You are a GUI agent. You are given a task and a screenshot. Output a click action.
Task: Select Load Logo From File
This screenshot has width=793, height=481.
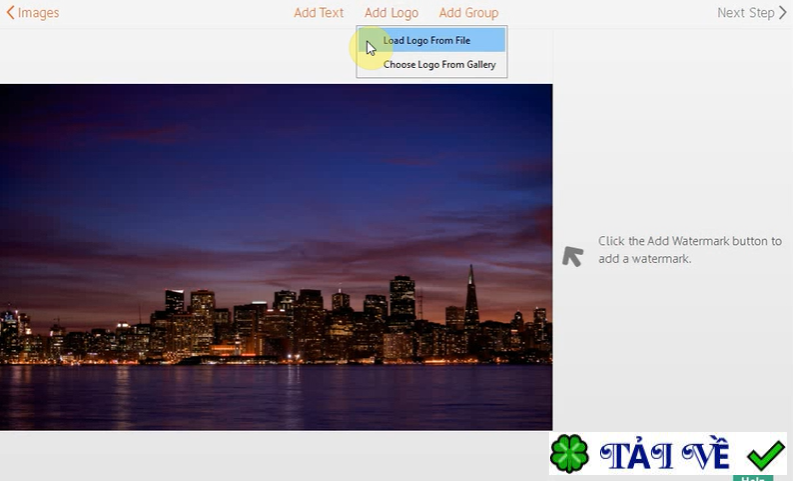[x=431, y=40]
